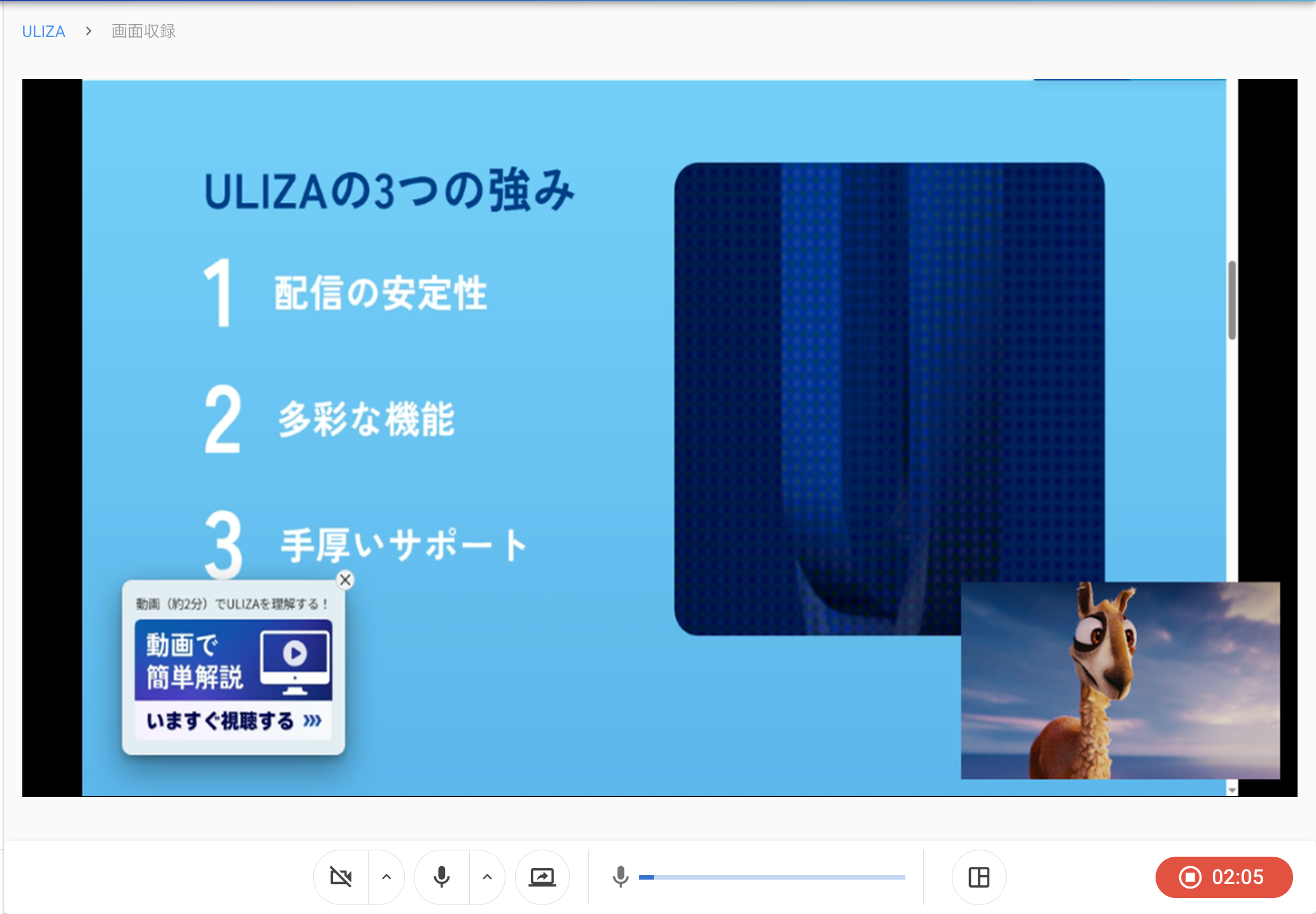
Task: Click the 多彩な機能 text
Action: point(367,419)
